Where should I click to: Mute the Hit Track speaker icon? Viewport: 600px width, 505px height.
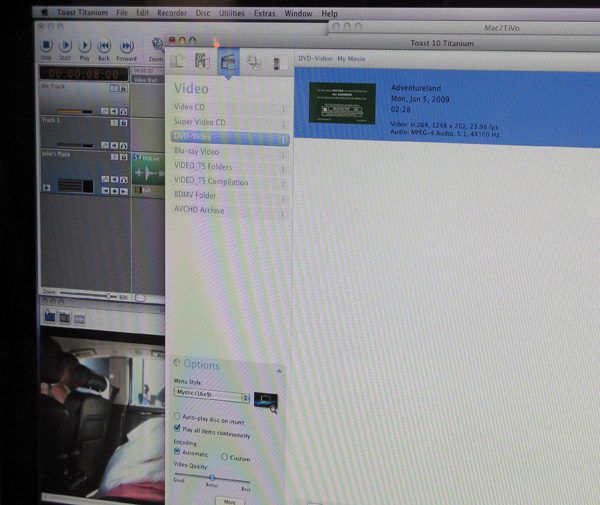coord(114,111)
